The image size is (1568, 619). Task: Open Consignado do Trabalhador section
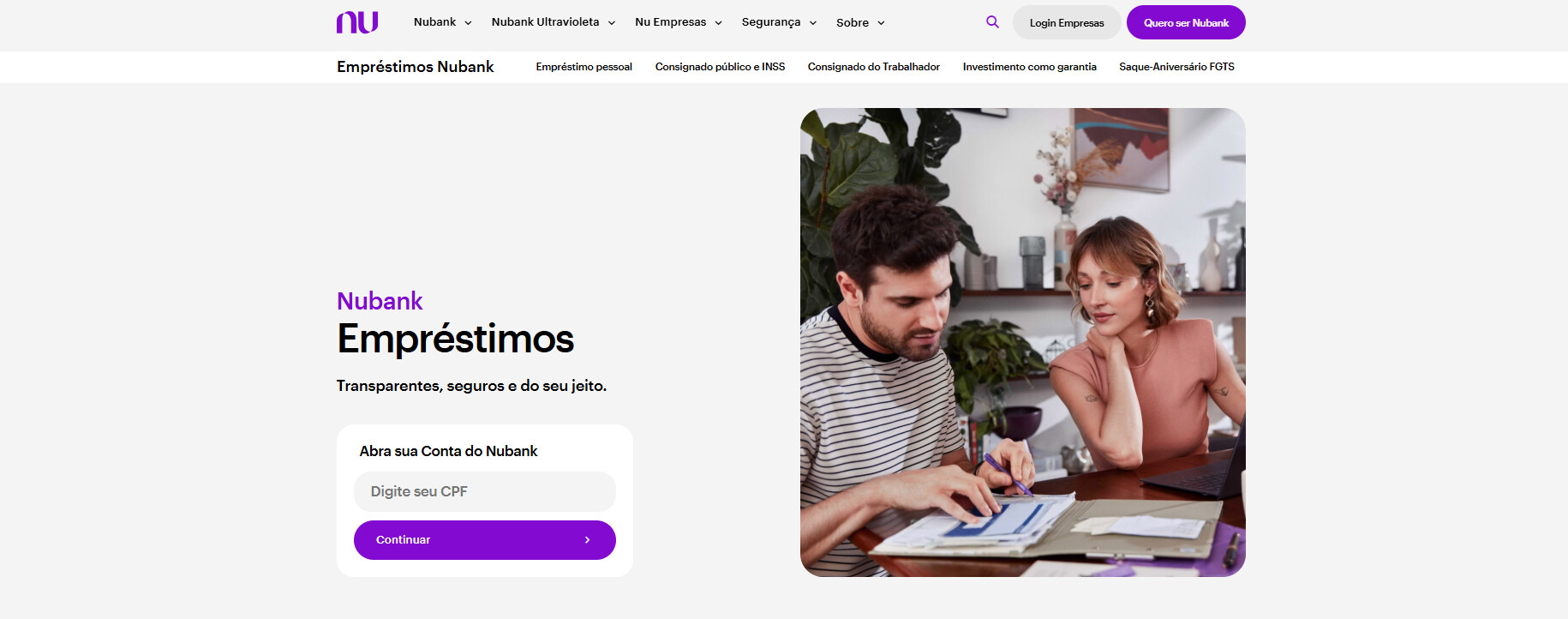[x=873, y=67]
